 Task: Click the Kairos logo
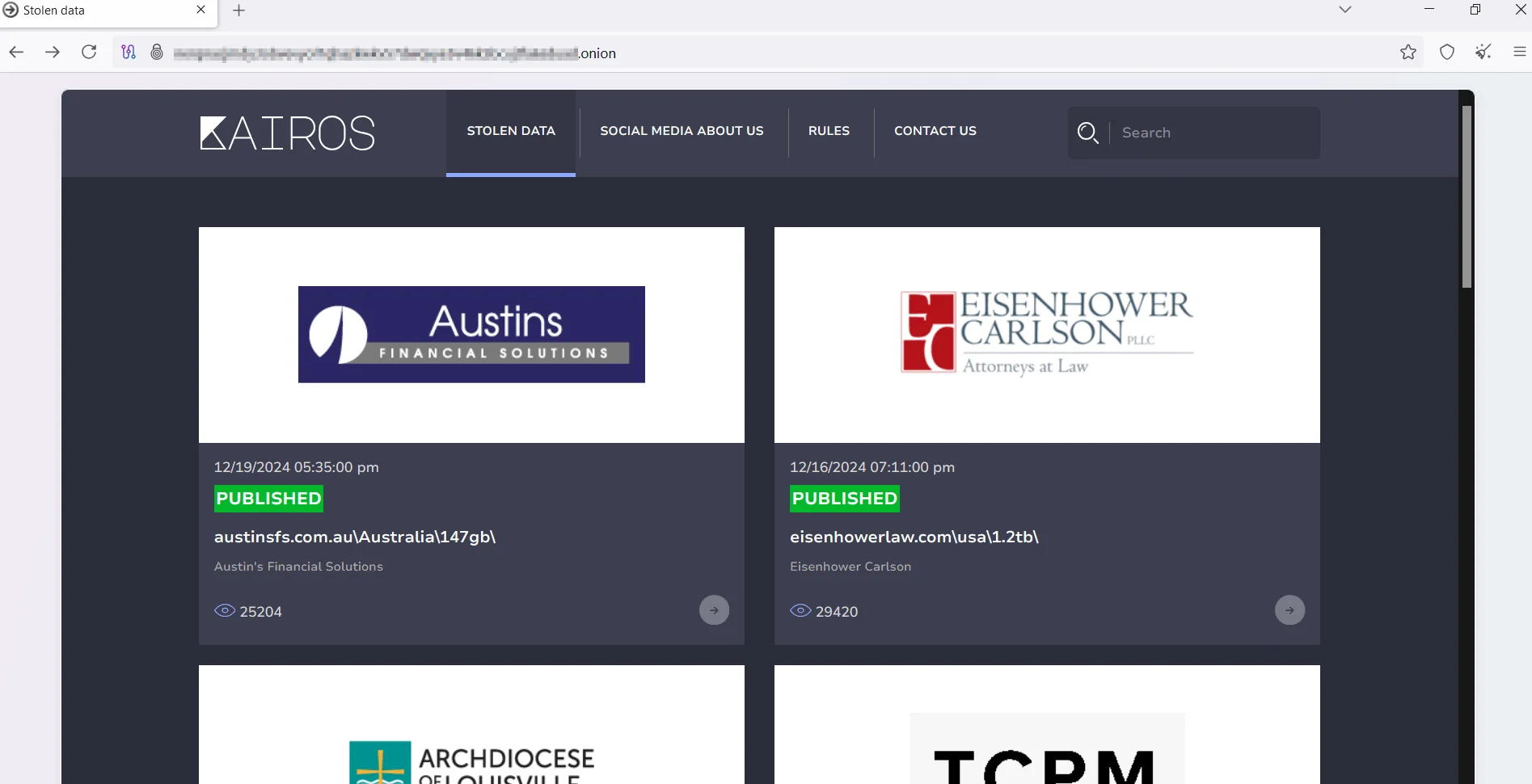coord(288,133)
